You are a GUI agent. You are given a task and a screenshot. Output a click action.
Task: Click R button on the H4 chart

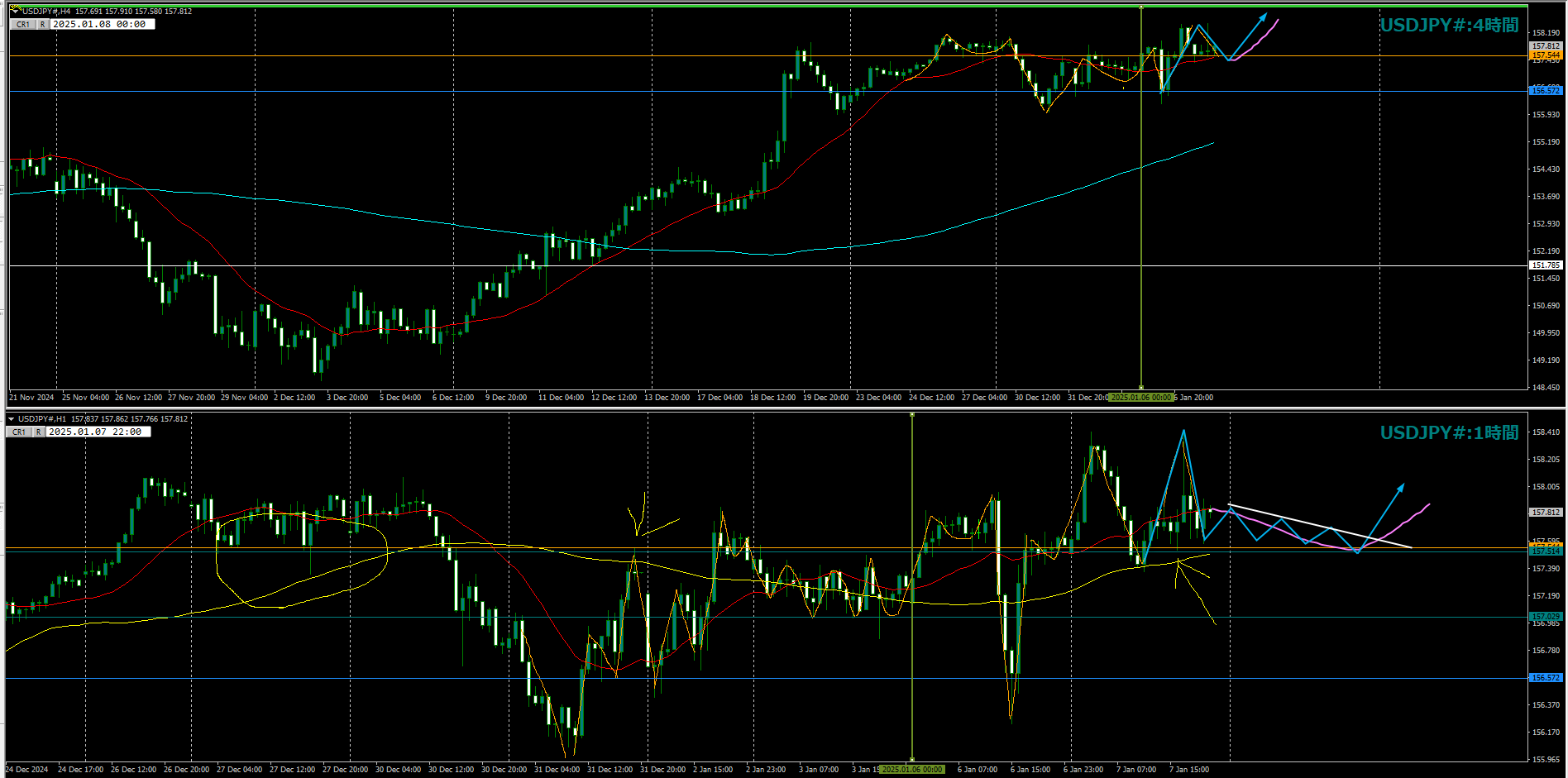coord(43,25)
